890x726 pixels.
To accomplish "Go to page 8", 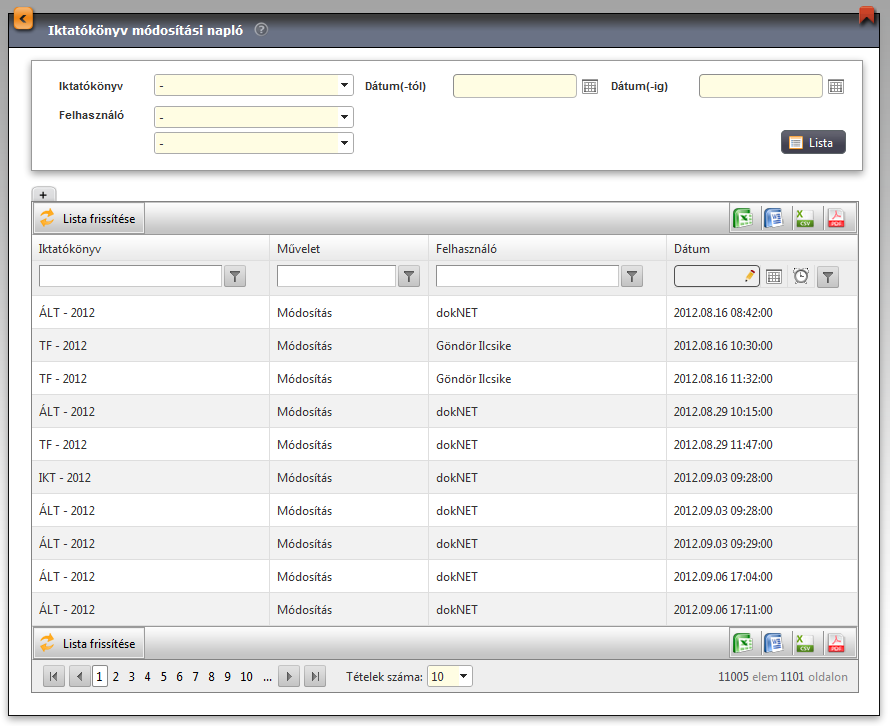I will tap(211, 677).
